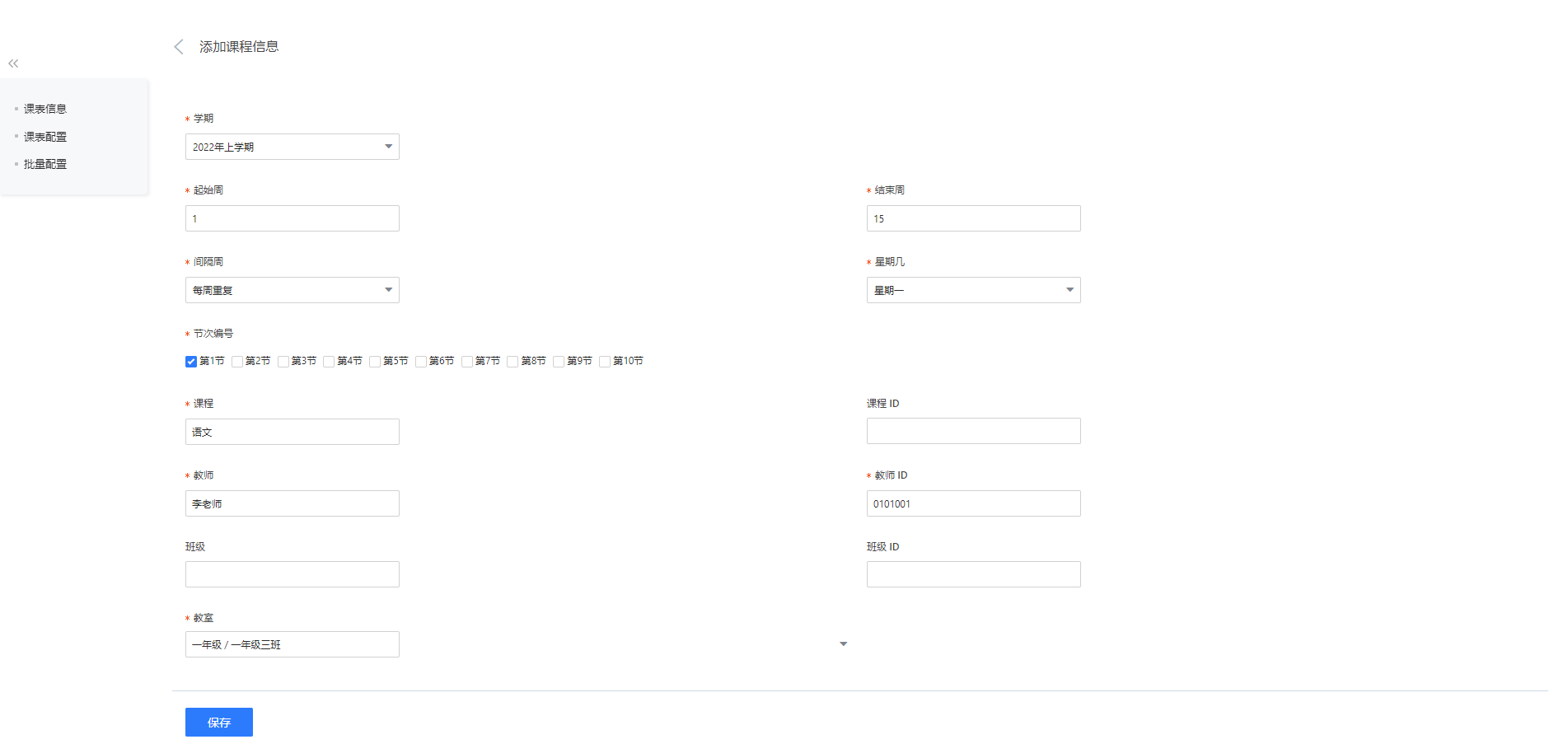Tick the 第10节 checkbox
Image resolution: width=1568 pixels, height=744 pixels.
pyautogui.click(x=605, y=362)
